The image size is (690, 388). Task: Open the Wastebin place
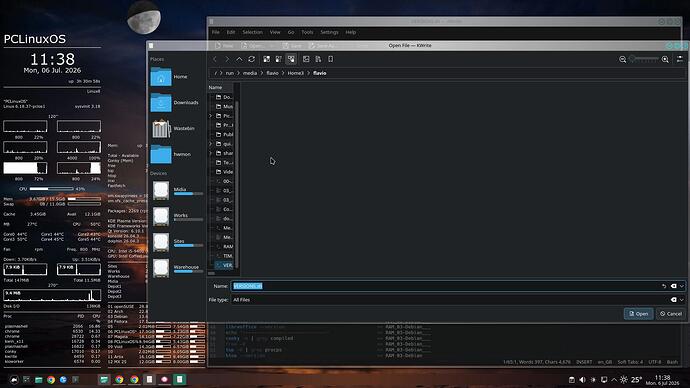tap(176, 128)
